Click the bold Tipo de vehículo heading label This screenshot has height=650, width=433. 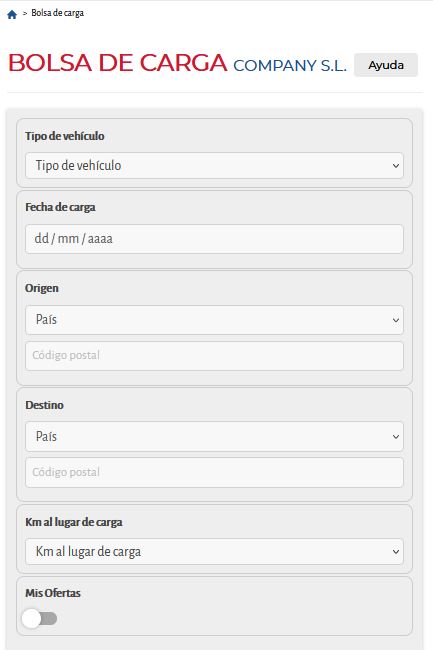tap(65, 136)
